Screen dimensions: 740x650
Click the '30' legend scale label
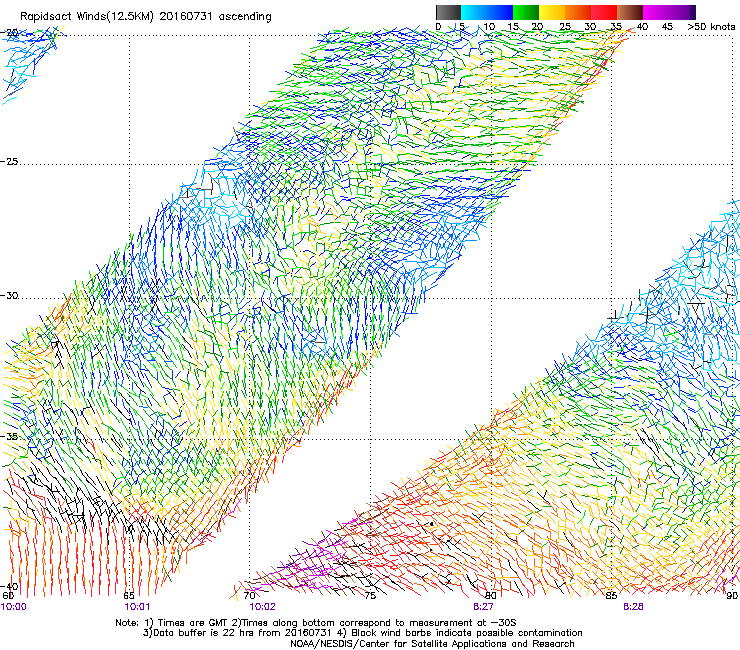click(x=590, y=27)
